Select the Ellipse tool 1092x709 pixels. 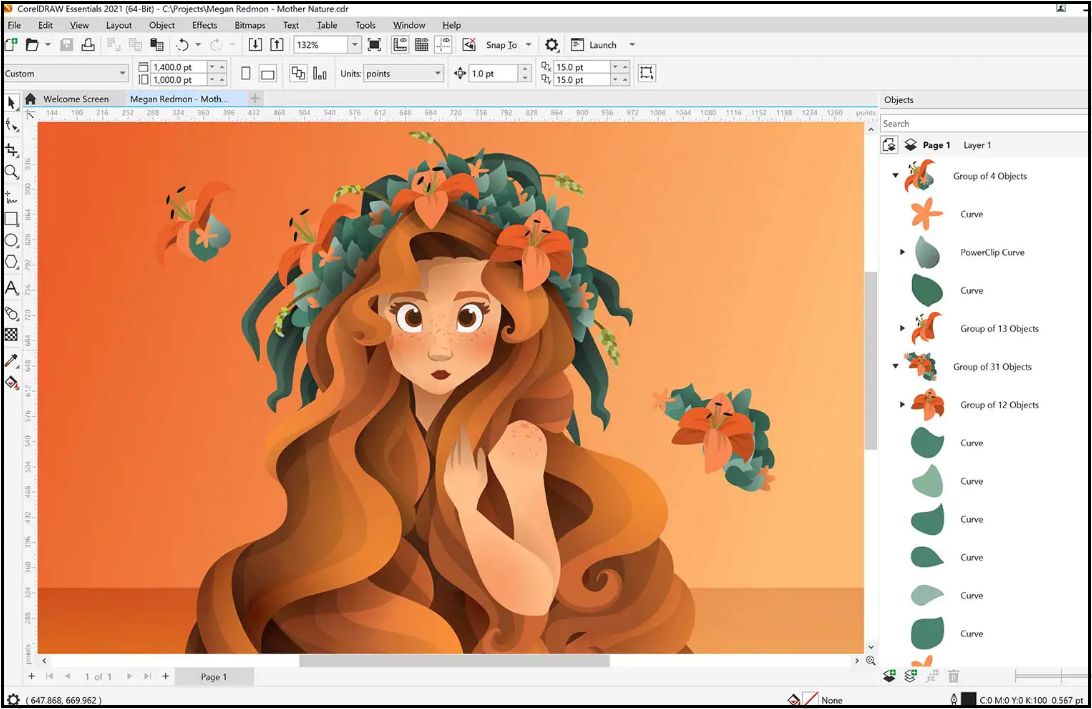point(11,240)
